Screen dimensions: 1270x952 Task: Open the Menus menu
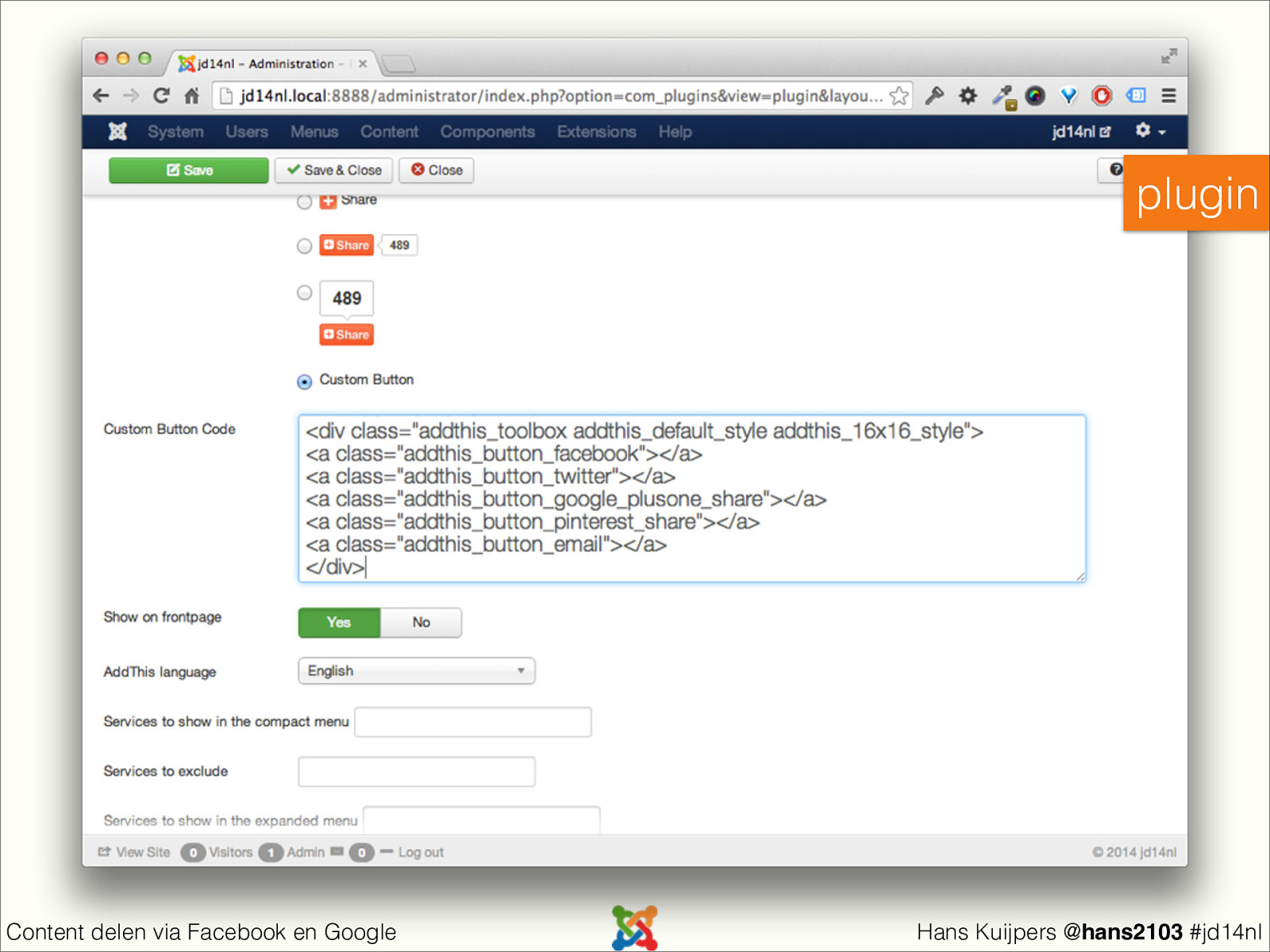(x=314, y=132)
